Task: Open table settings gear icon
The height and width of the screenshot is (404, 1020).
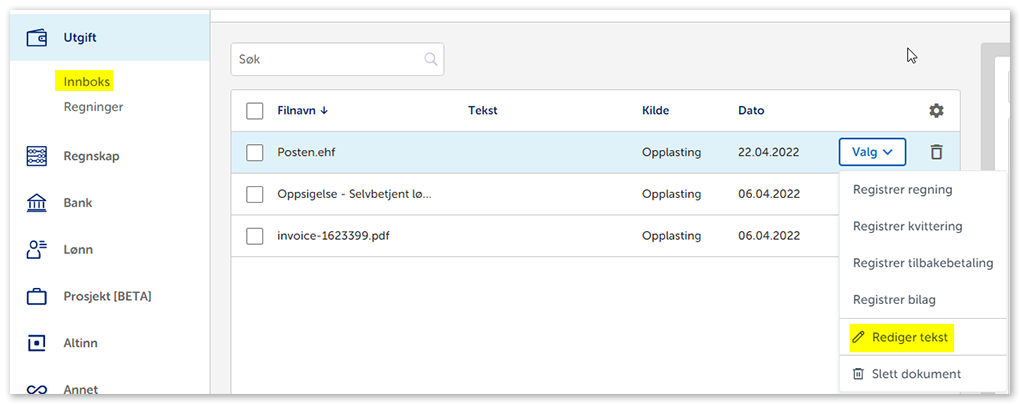Action: tap(936, 111)
